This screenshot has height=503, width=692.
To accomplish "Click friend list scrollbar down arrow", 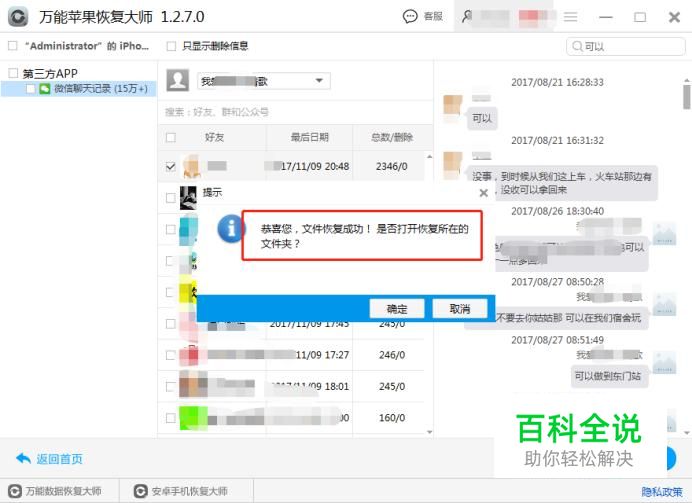I will pyautogui.click(x=429, y=432).
